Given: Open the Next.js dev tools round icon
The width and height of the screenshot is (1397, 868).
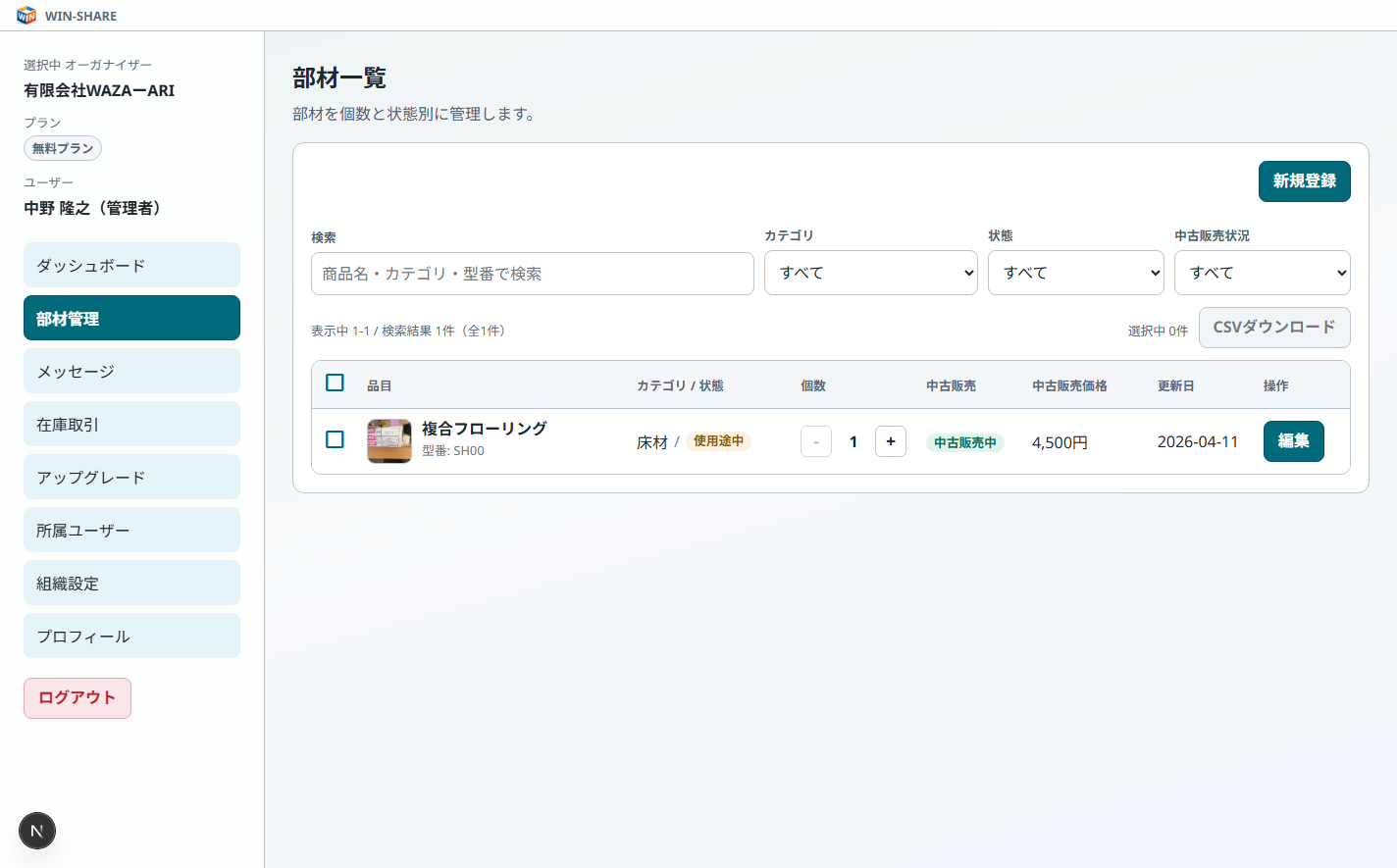Looking at the screenshot, I should (x=37, y=831).
